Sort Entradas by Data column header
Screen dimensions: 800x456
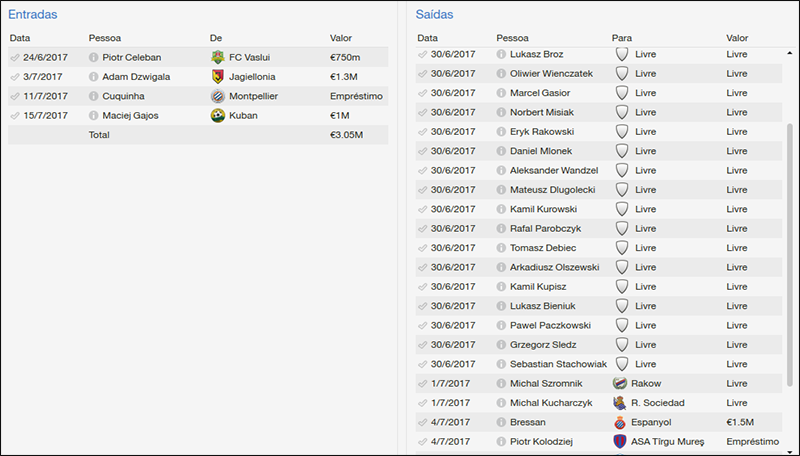[20, 38]
